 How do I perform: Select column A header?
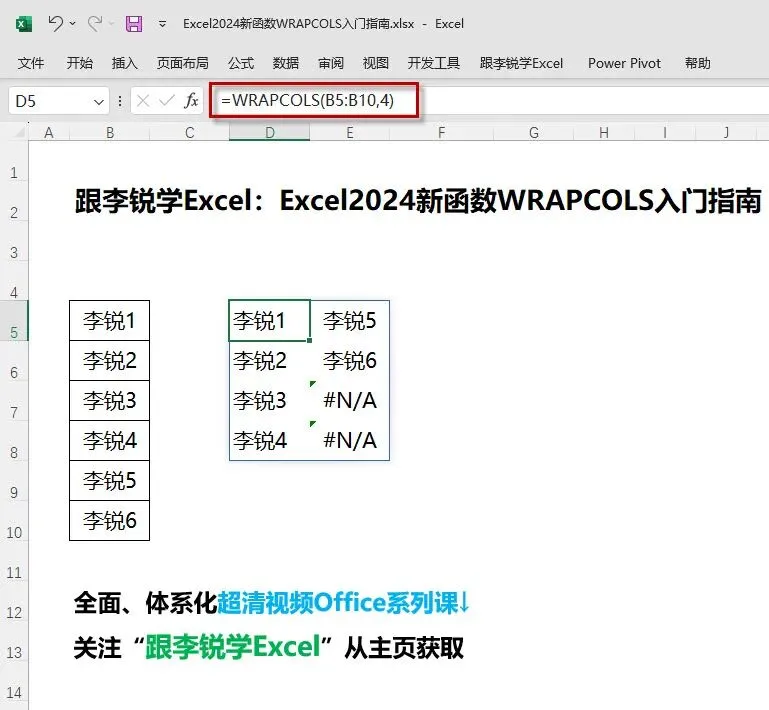pos(49,132)
